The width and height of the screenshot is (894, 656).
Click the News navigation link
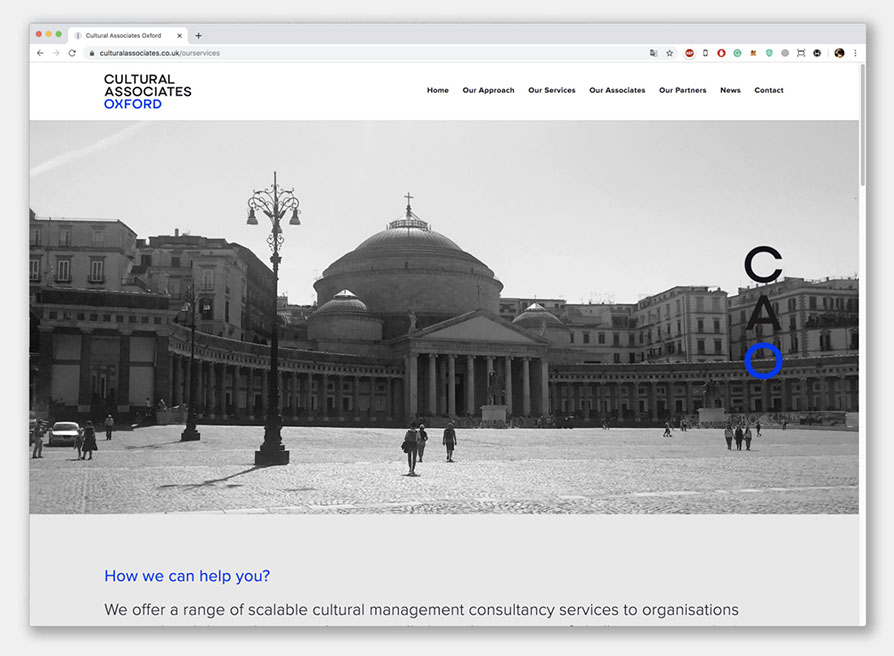tap(730, 90)
